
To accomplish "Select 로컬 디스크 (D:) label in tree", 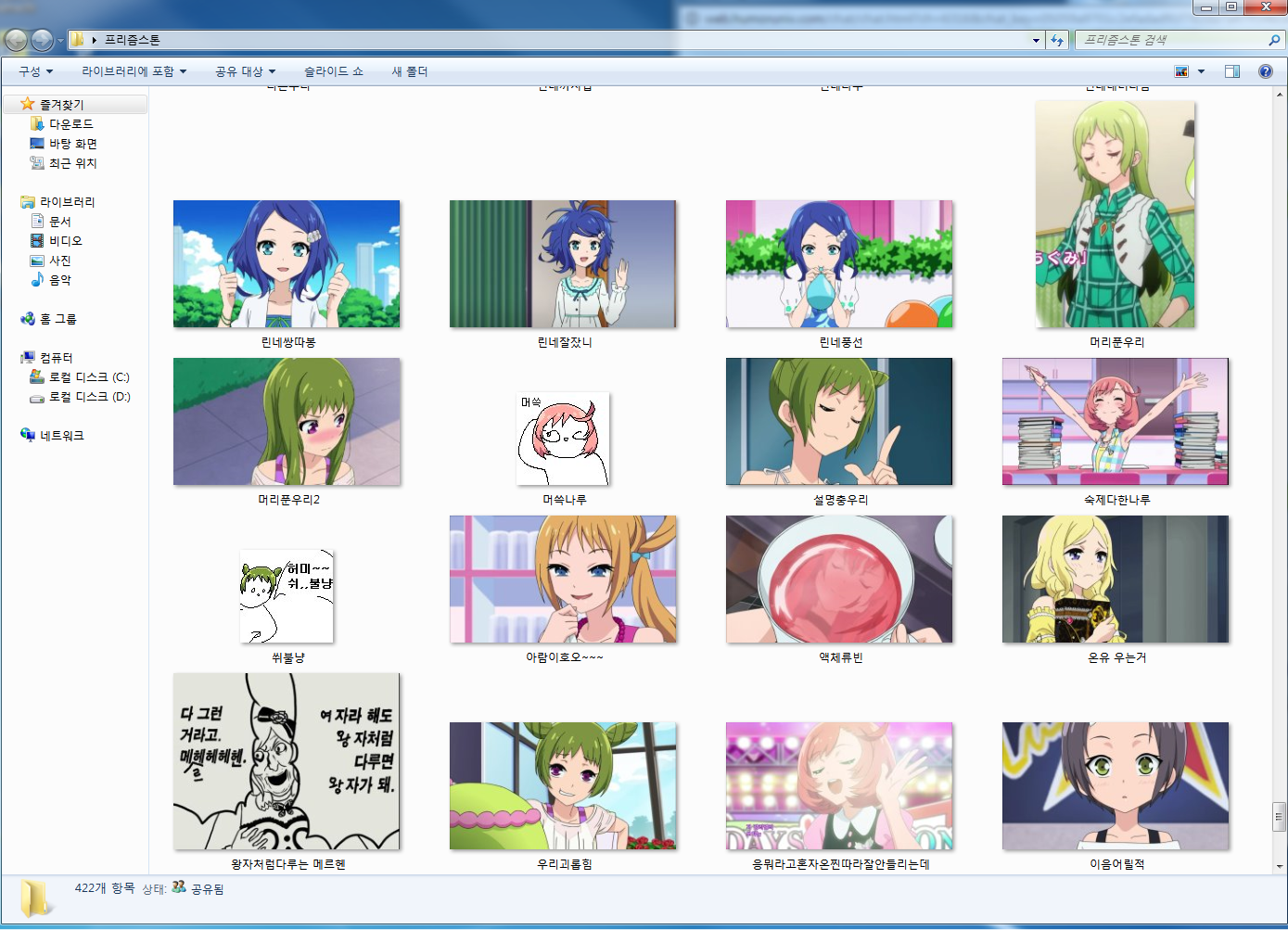I will (x=90, y=397).
